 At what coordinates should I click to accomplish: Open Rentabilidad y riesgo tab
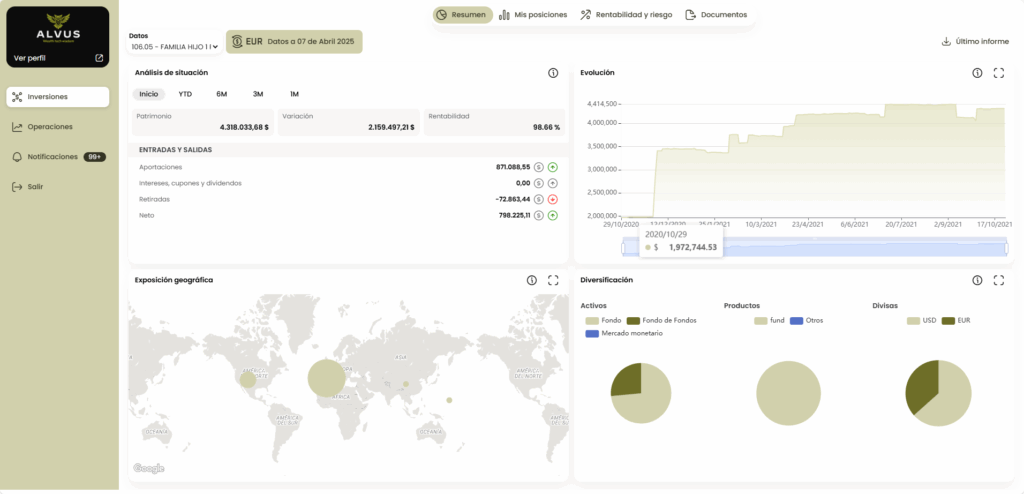(625, 15)
